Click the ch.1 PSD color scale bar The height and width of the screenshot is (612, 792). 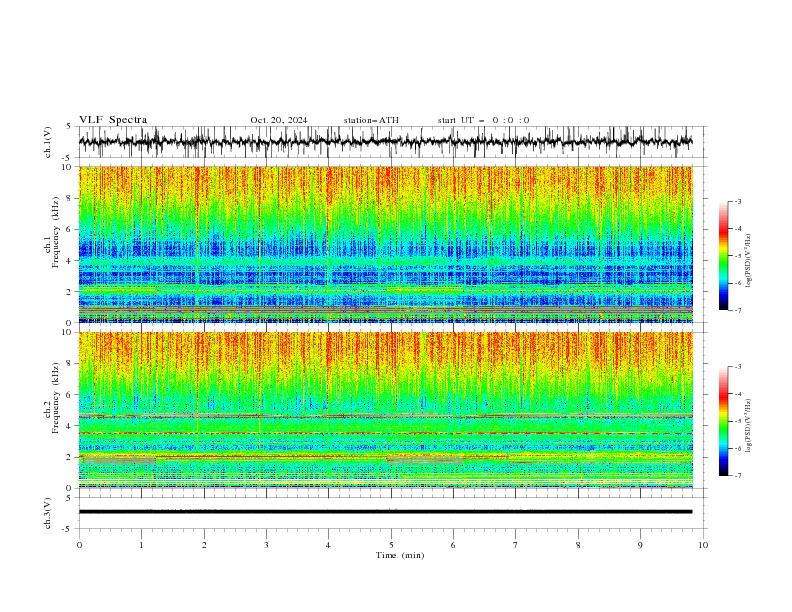(x=723, y=256)
